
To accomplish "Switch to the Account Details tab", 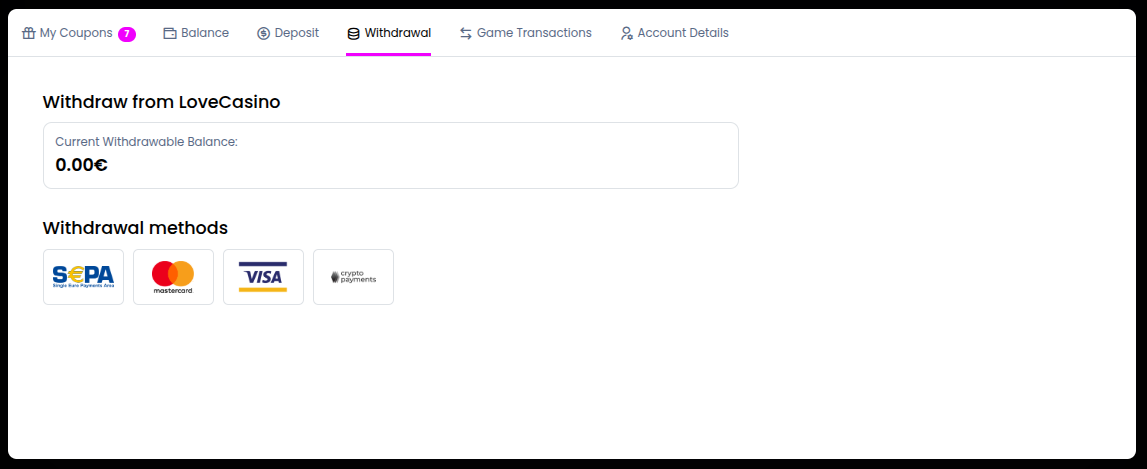I will click(683, 33).
